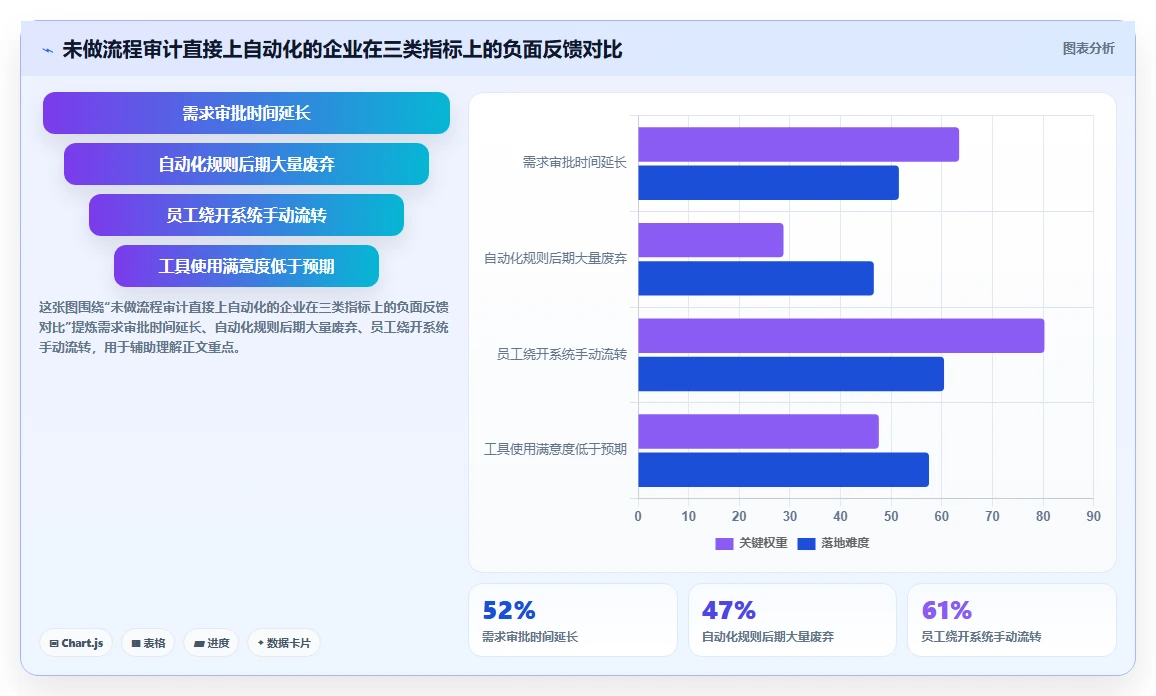Screen dimensions: 1156x696
Task: Click purple bar for 员工绕开系统手动流转
Action: [841, 335]
